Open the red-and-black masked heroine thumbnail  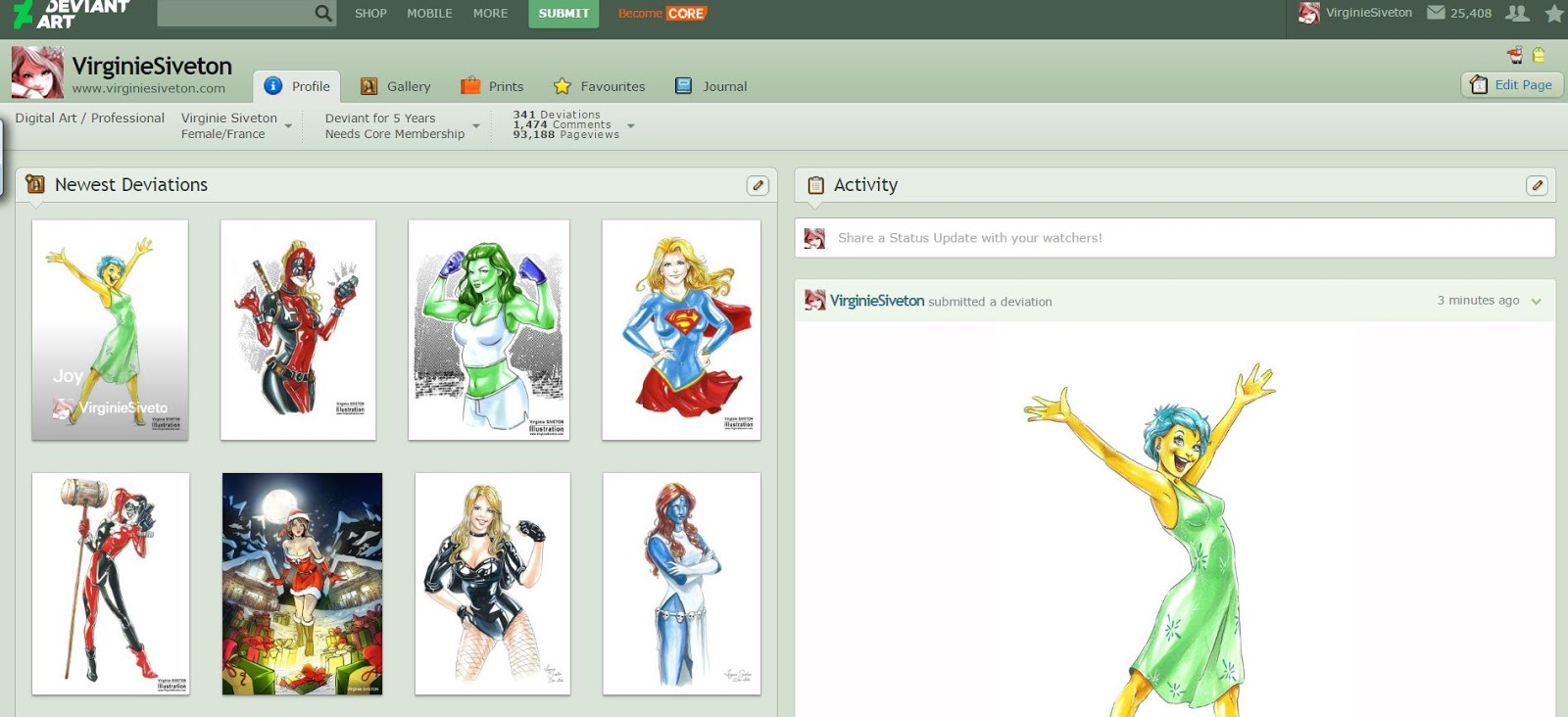[x=298, y=329]
